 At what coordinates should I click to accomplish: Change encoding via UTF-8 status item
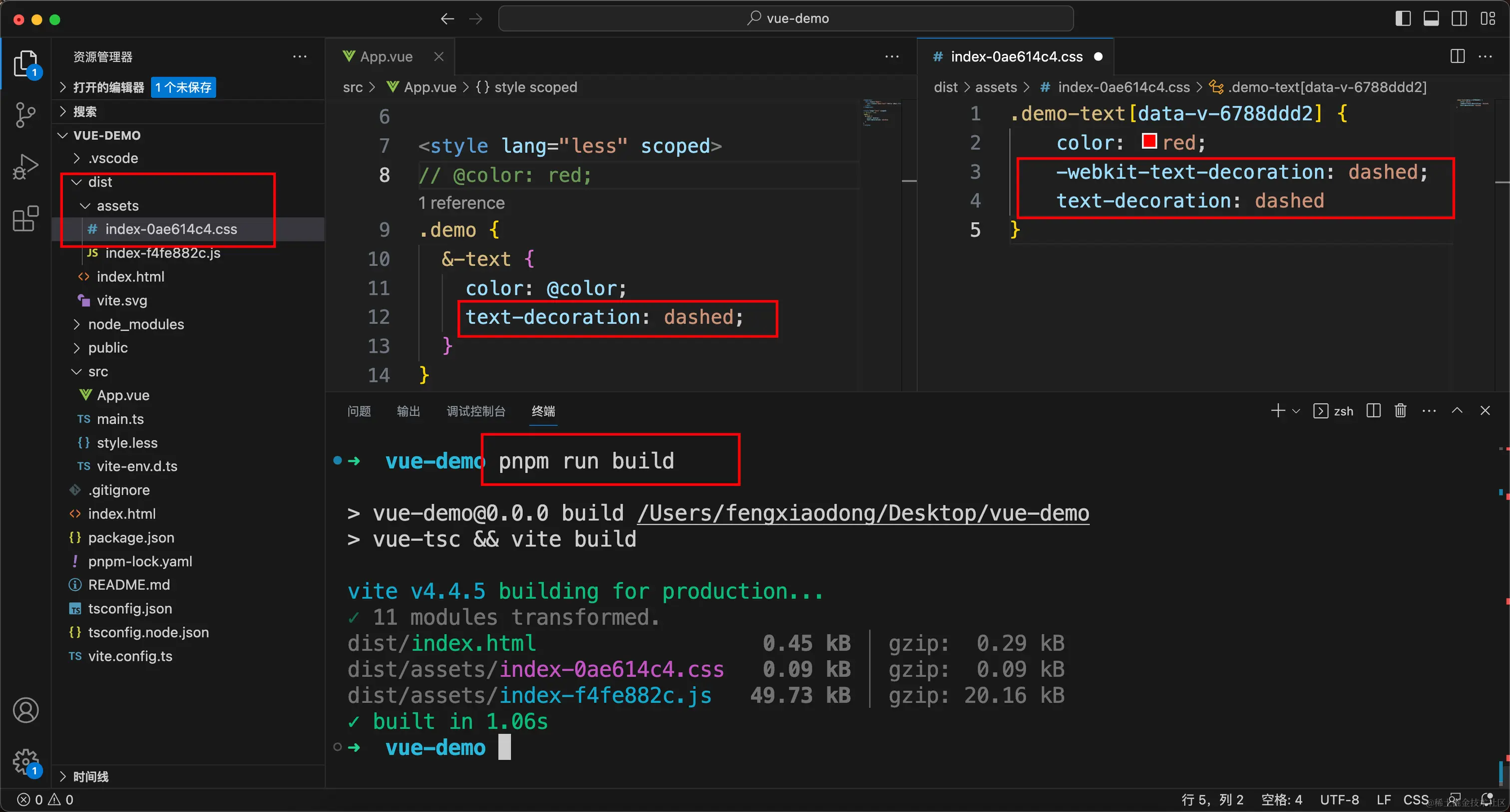pyautogui.click(x=1339, y=800)
